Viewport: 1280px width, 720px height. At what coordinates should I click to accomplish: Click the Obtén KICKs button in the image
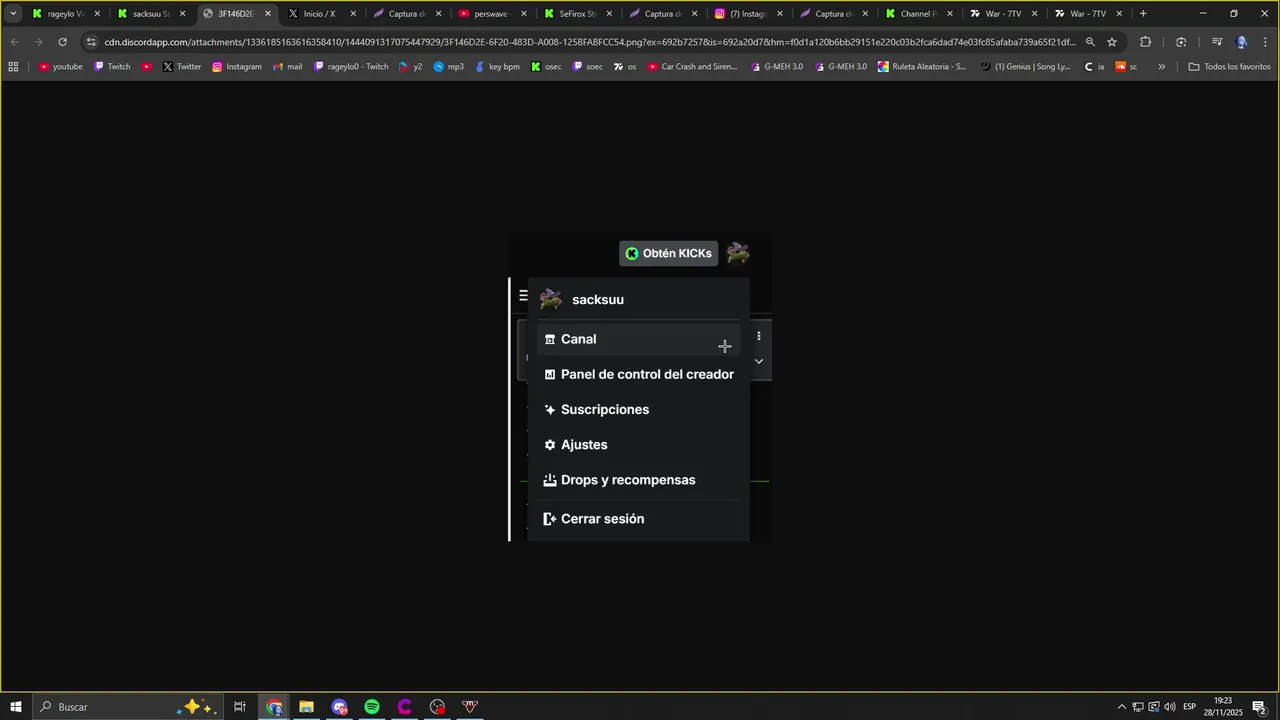(x=668, y=253)
